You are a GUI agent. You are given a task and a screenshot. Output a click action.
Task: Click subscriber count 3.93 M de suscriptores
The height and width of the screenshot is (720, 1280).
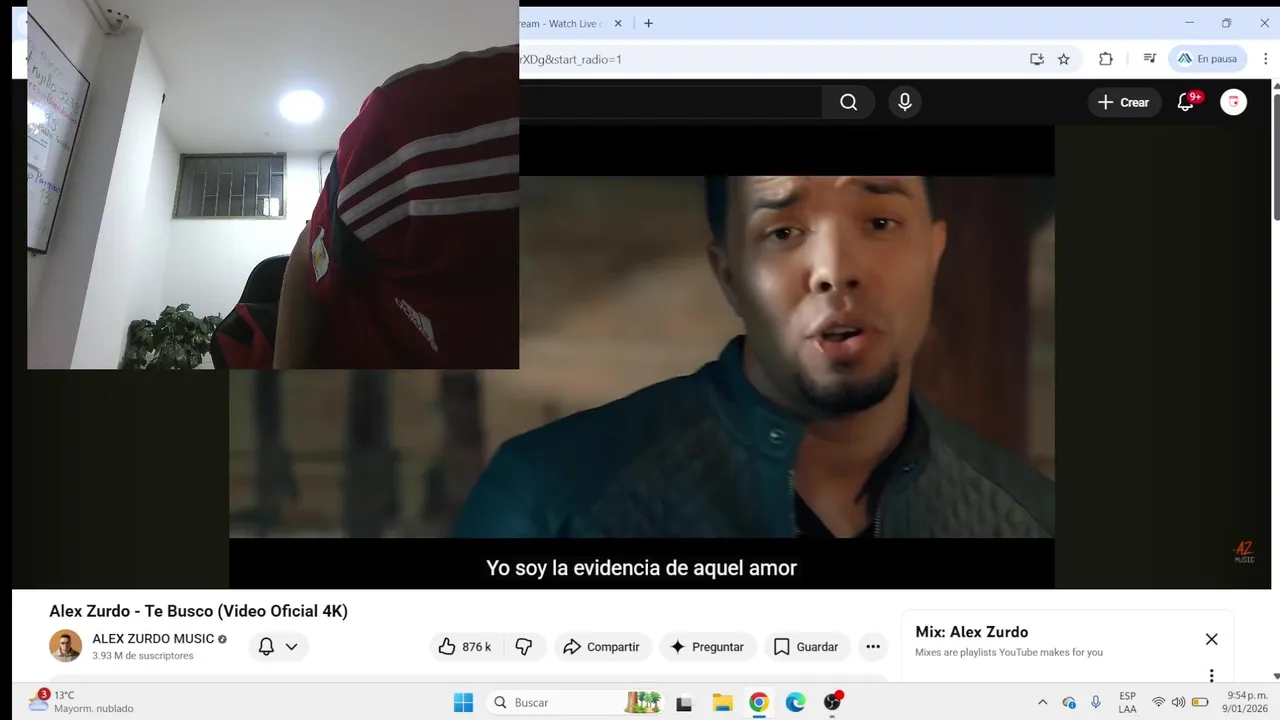point(142,656)
